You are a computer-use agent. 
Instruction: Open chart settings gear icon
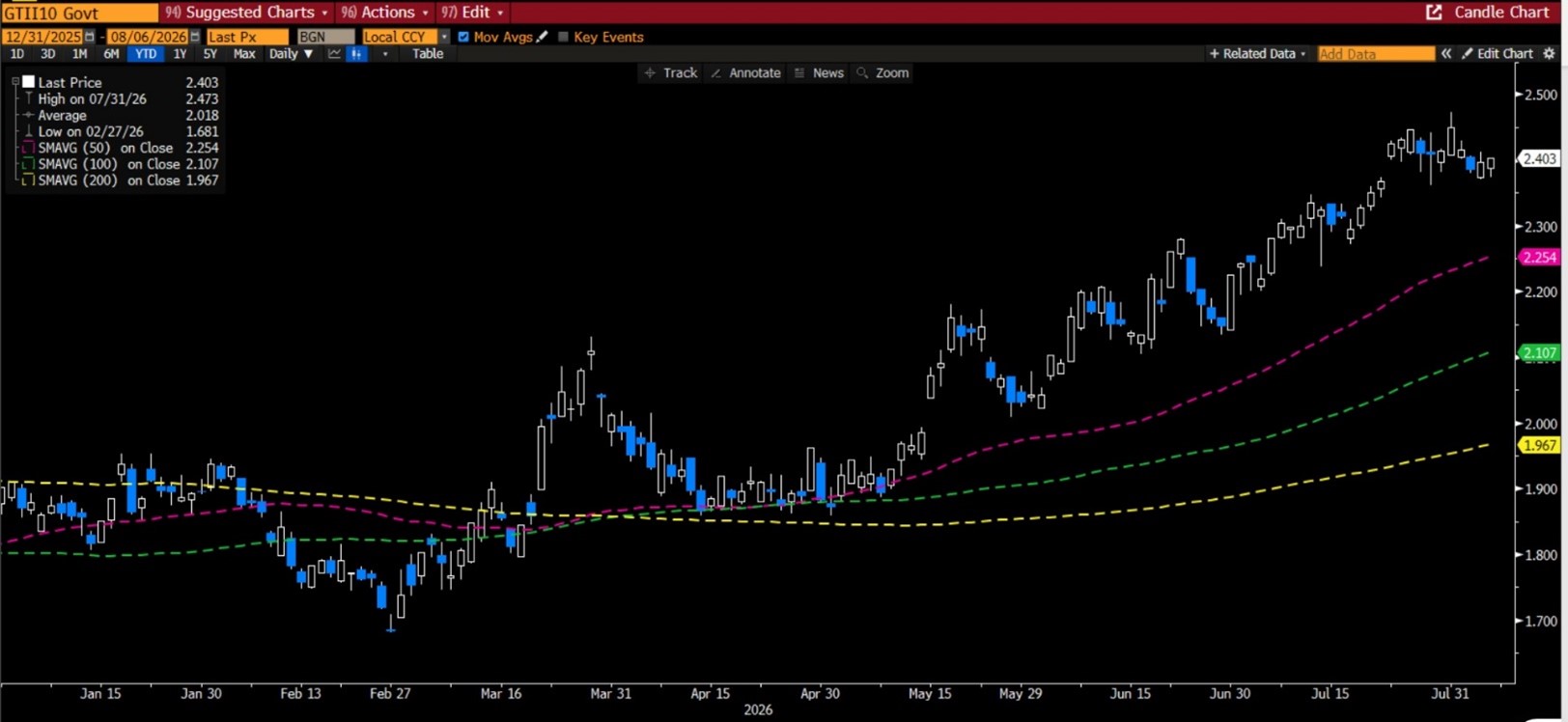(x=1550, y=54)
